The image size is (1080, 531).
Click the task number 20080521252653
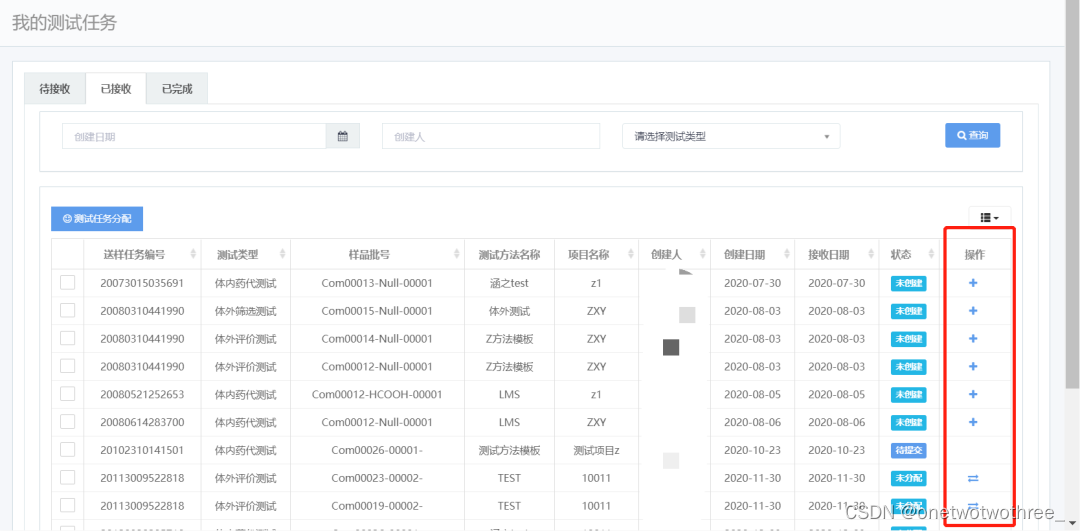click(142, 395)
